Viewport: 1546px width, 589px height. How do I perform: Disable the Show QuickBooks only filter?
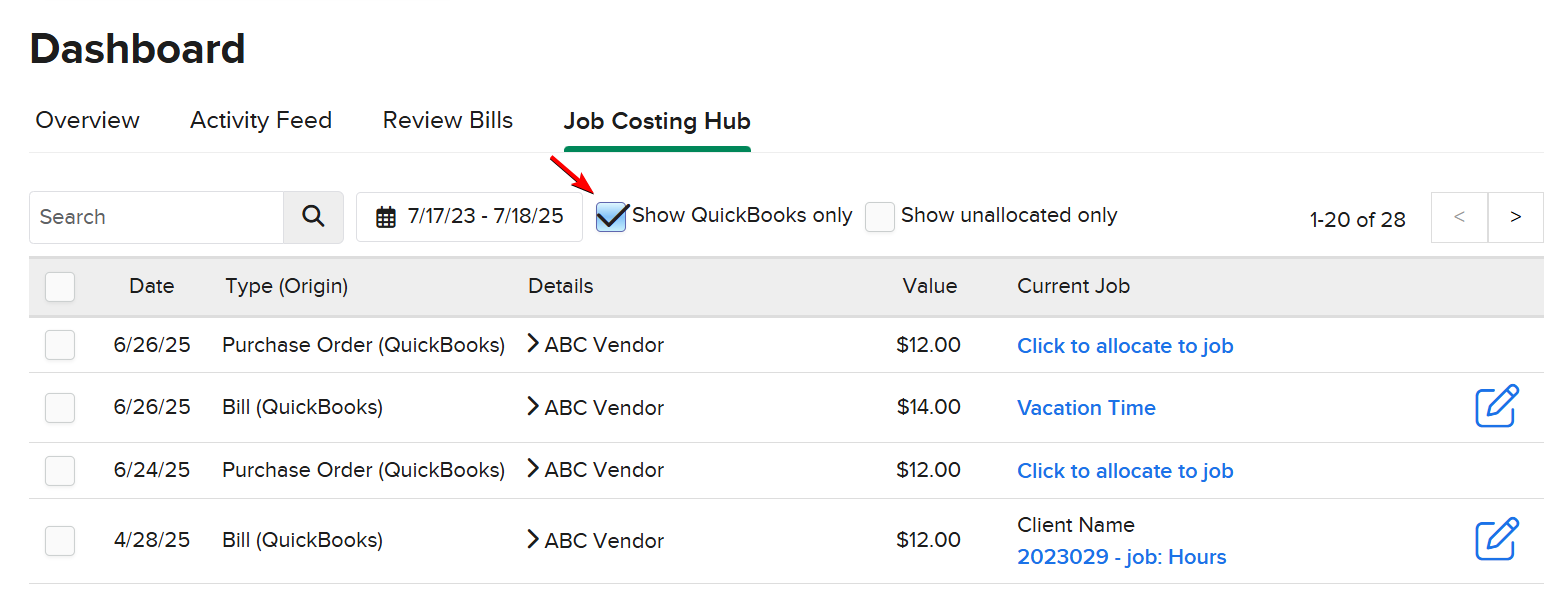[610, 216]
